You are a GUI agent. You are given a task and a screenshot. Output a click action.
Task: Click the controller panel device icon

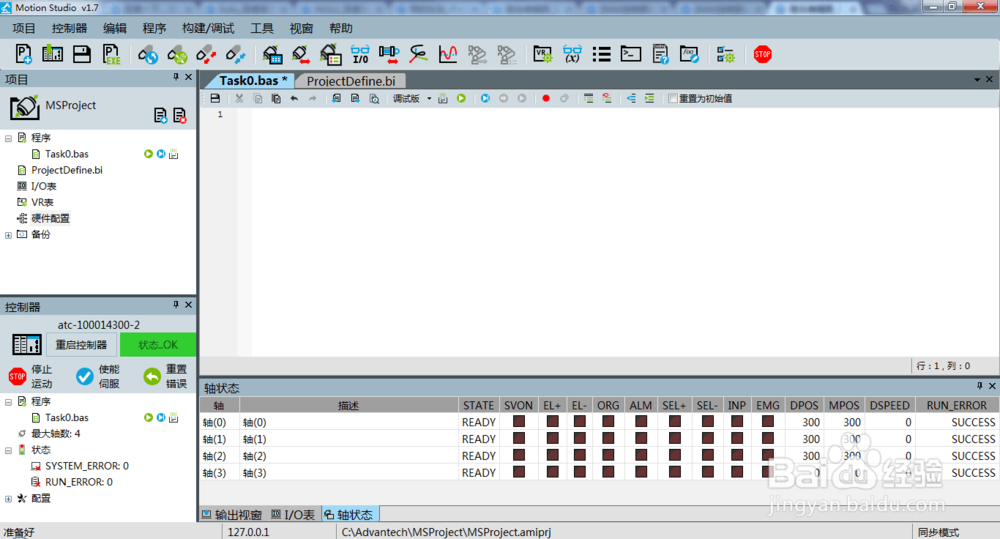(27, 344)
